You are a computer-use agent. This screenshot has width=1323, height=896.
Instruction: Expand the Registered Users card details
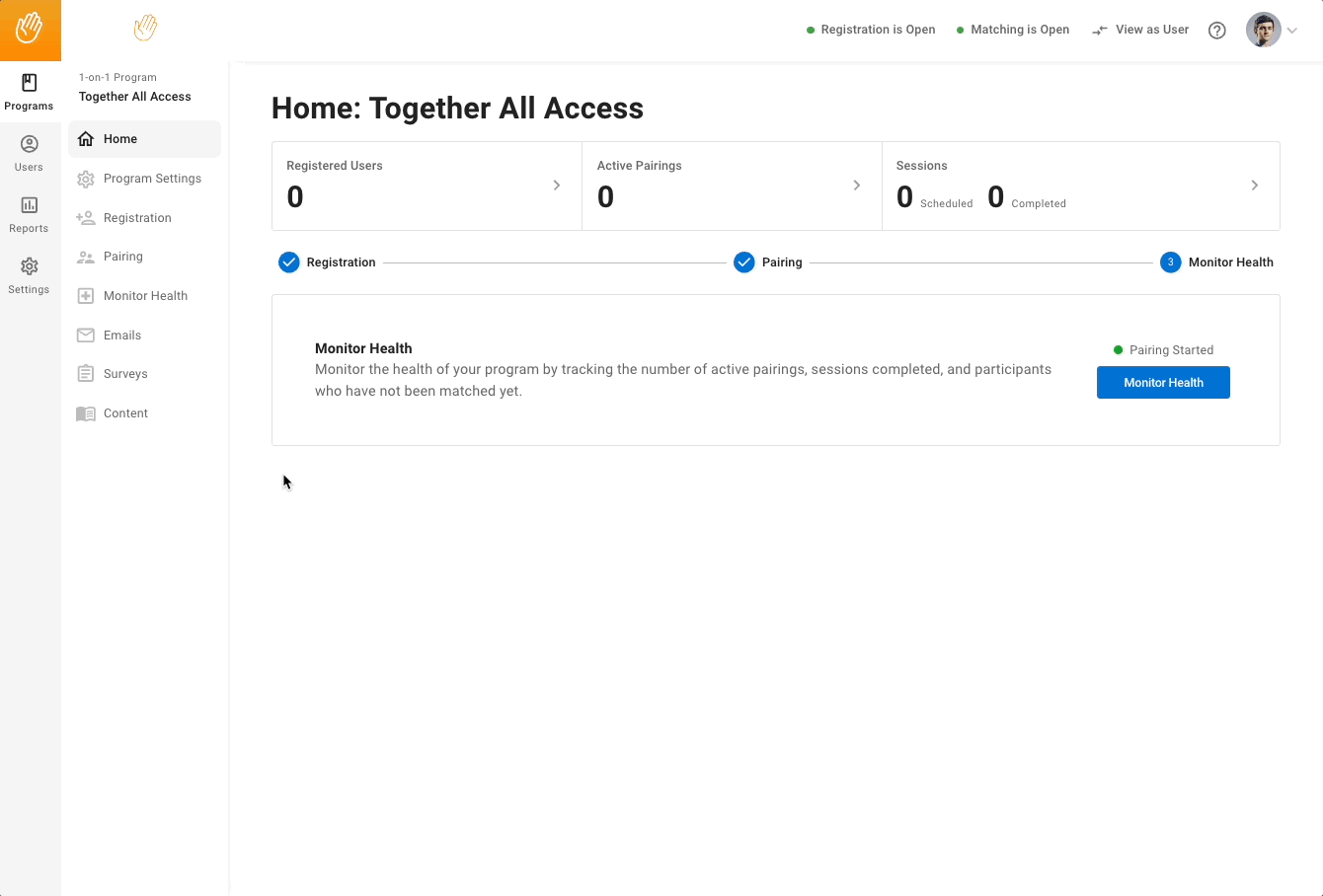pos(556,185)
